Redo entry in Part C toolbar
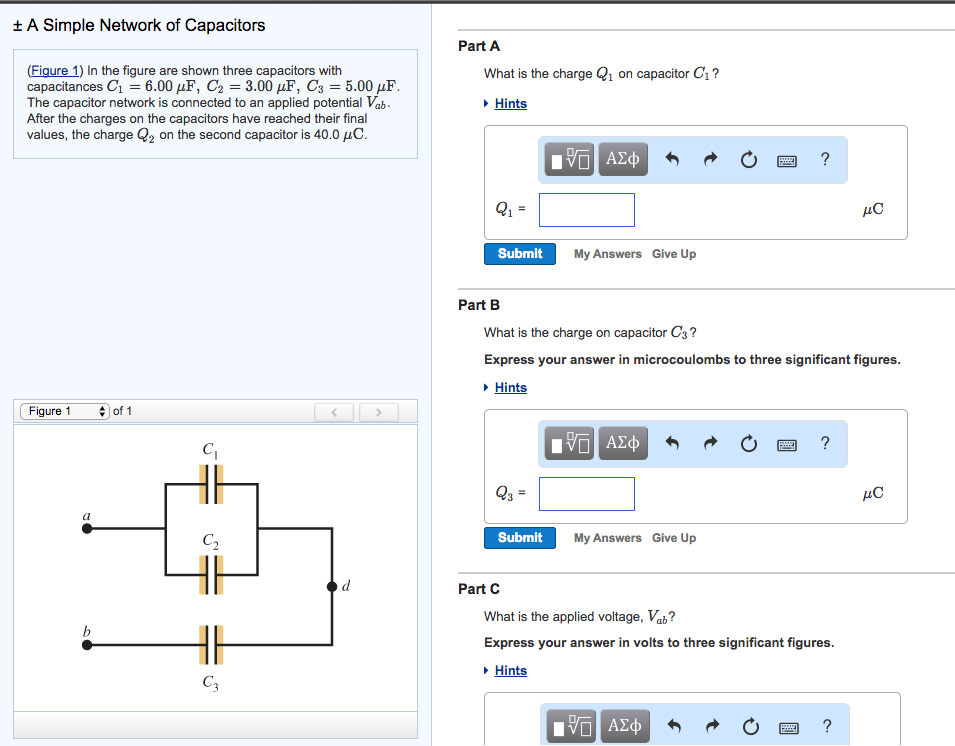This screenshot has height=746, width=955. click(712, 726)
